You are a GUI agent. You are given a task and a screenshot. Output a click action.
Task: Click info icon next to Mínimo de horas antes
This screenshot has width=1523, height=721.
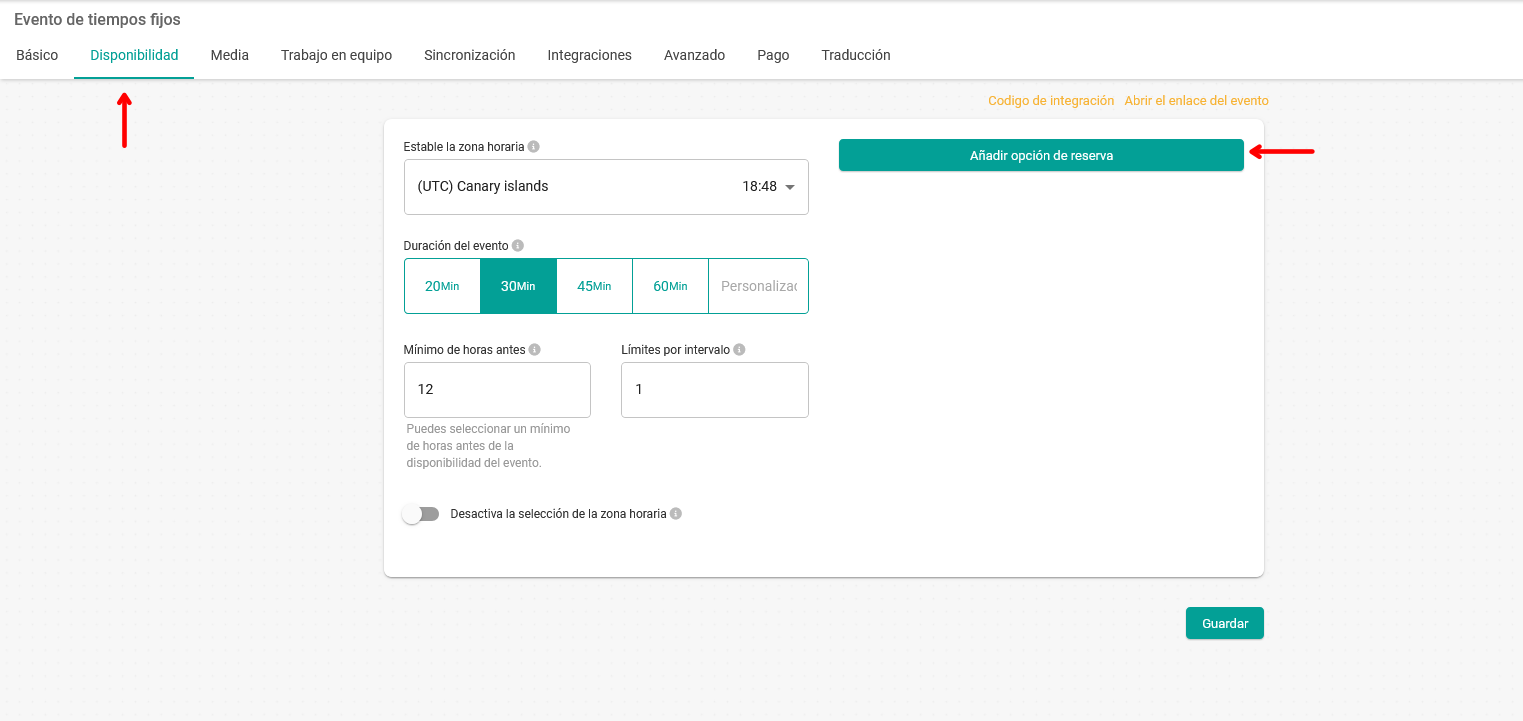(x=535, y=350)
